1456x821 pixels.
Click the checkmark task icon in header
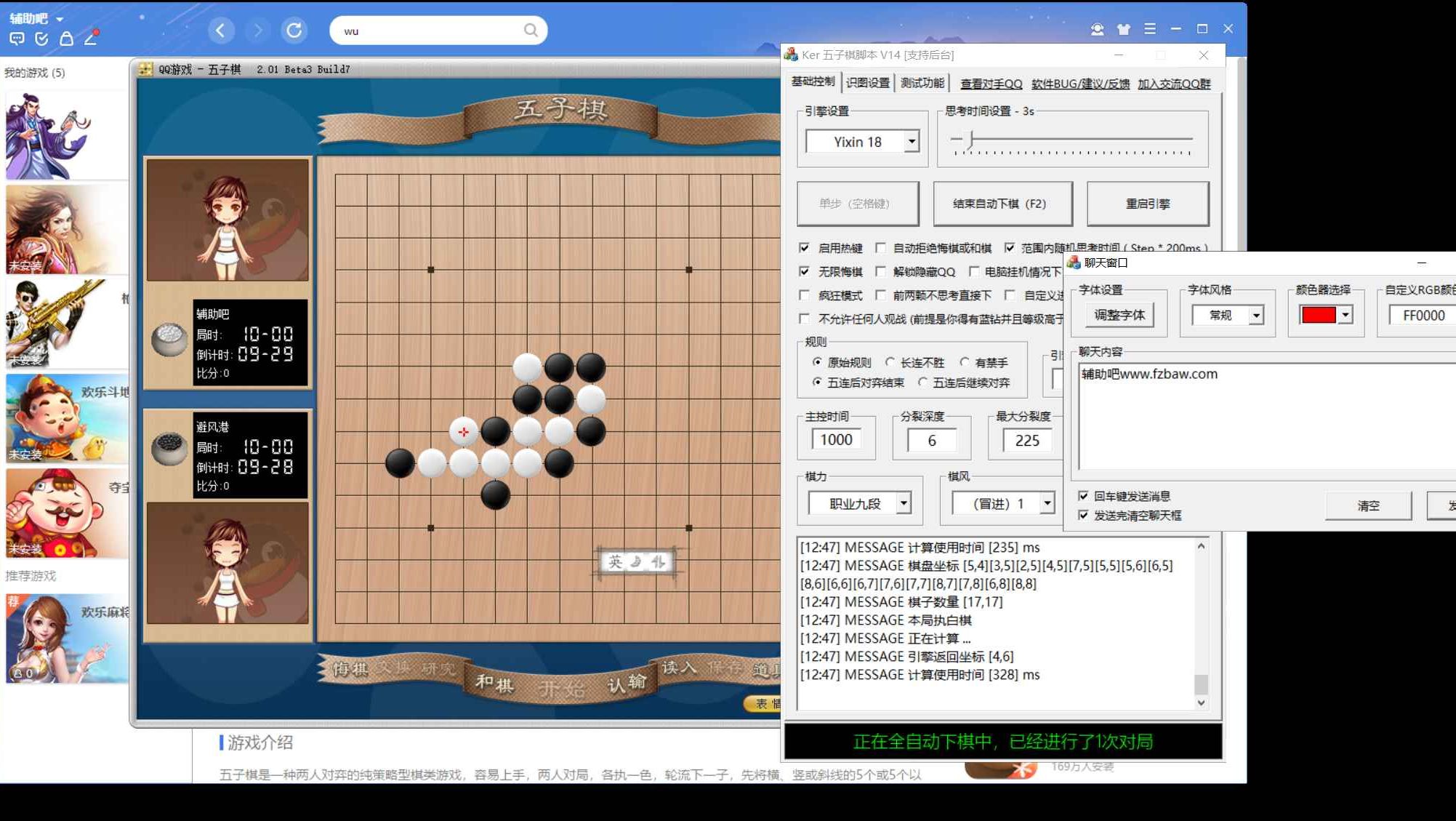41,39
